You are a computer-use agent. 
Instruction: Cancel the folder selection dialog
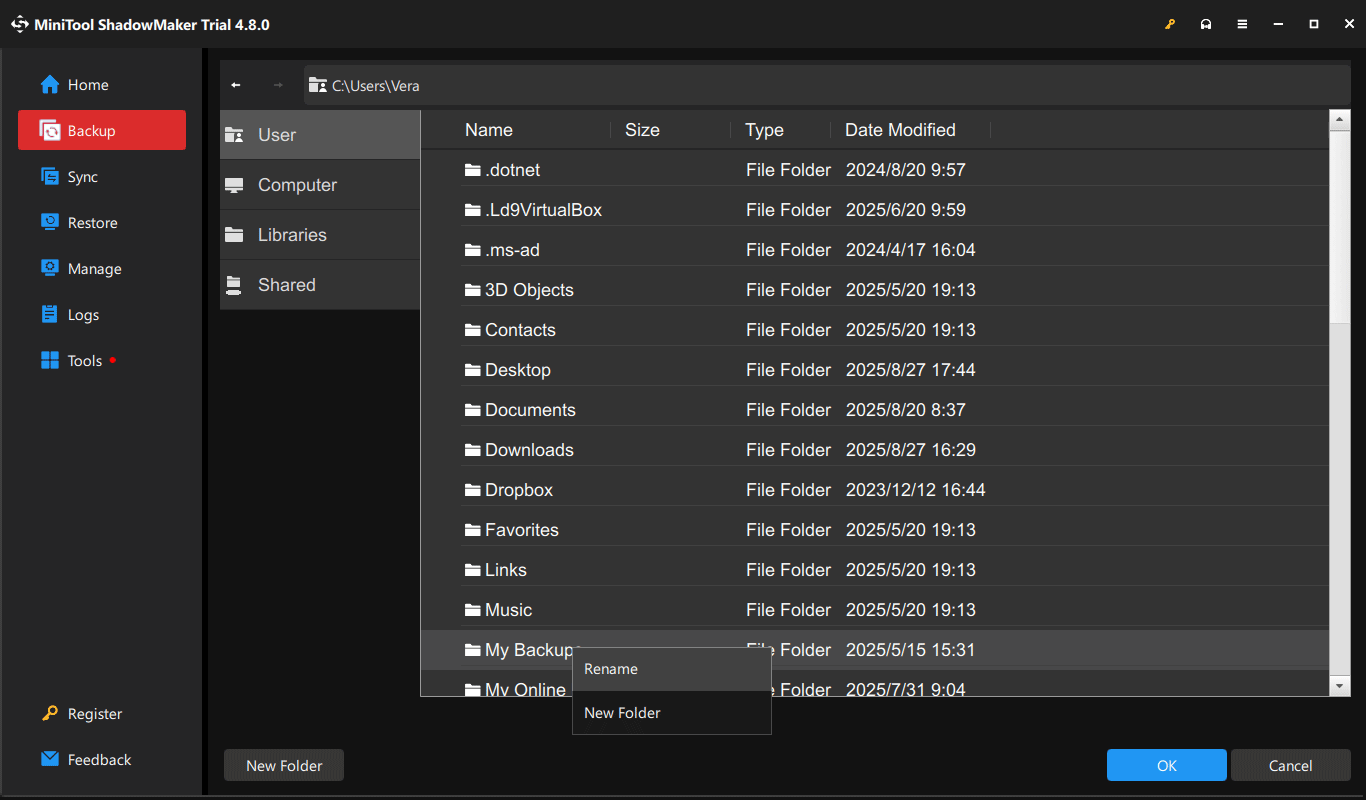coord(1290,765)
